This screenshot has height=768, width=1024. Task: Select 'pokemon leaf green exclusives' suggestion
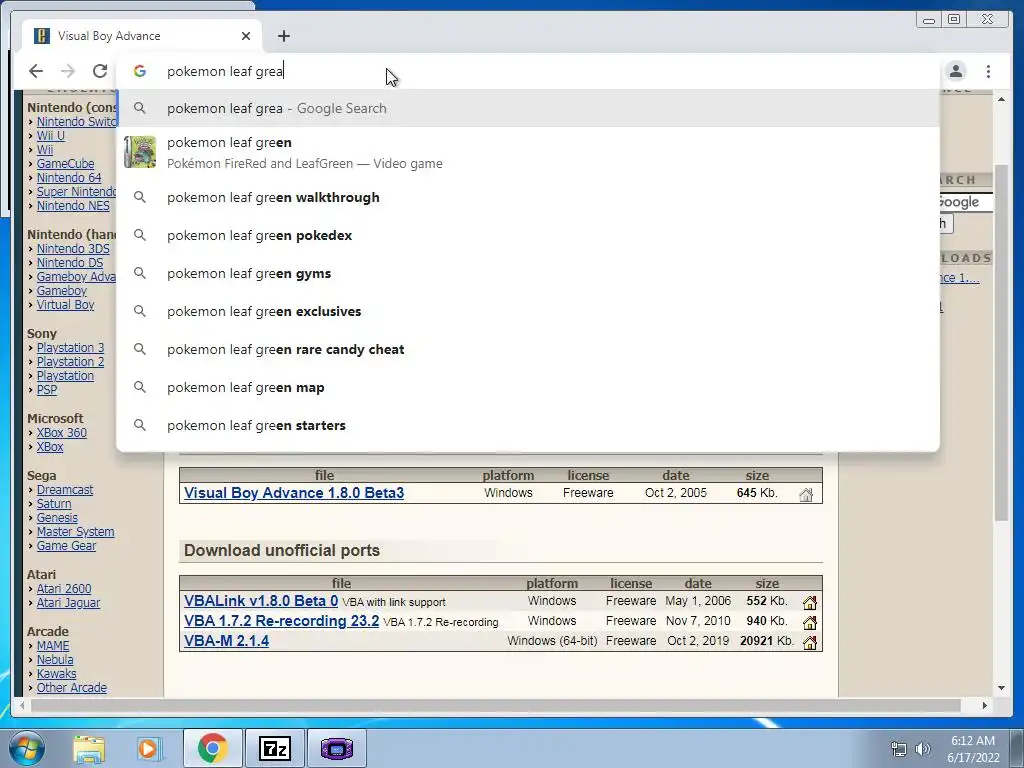528,311
